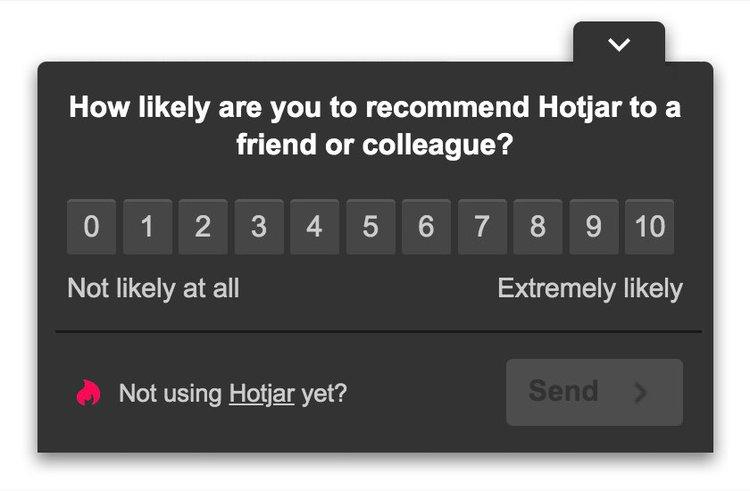Click the "Not likely at all" label
Screen dimensions: 750x491
coord(153,289)
